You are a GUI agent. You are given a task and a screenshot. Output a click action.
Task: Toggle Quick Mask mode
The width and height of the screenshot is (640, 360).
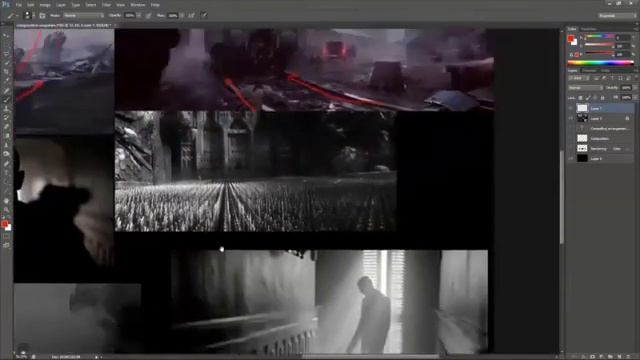click(6, 236)
